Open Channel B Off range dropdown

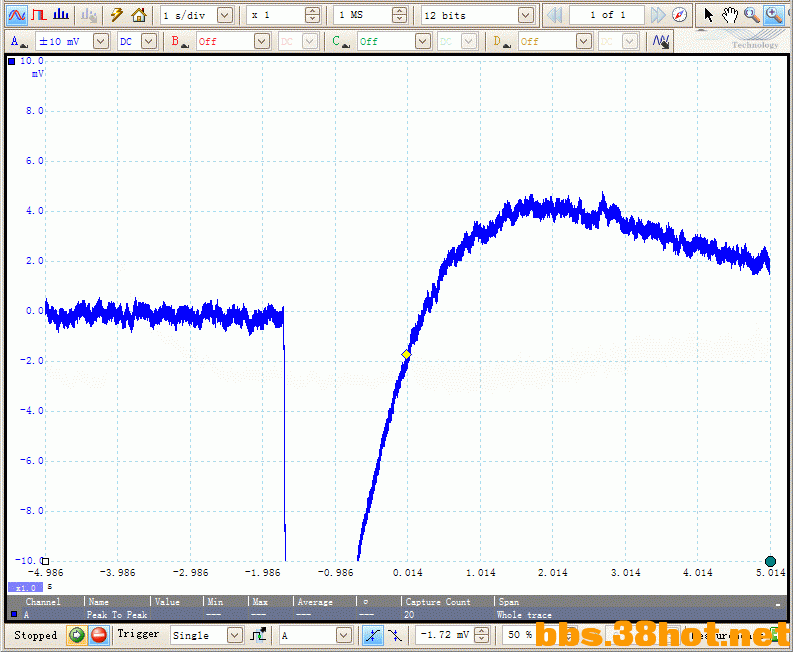261,41
